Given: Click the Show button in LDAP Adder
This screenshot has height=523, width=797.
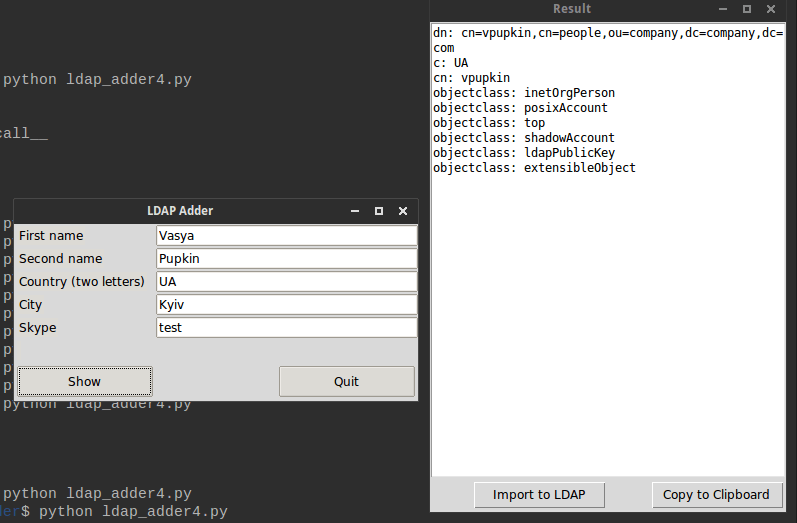Looking at the screenshot, I should point(84,381).
